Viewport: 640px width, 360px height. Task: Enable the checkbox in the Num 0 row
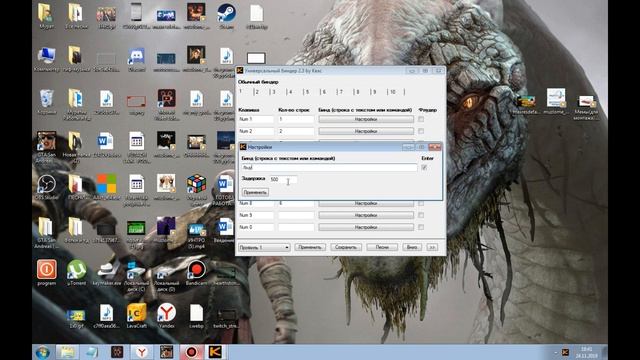tap(421, 227)
